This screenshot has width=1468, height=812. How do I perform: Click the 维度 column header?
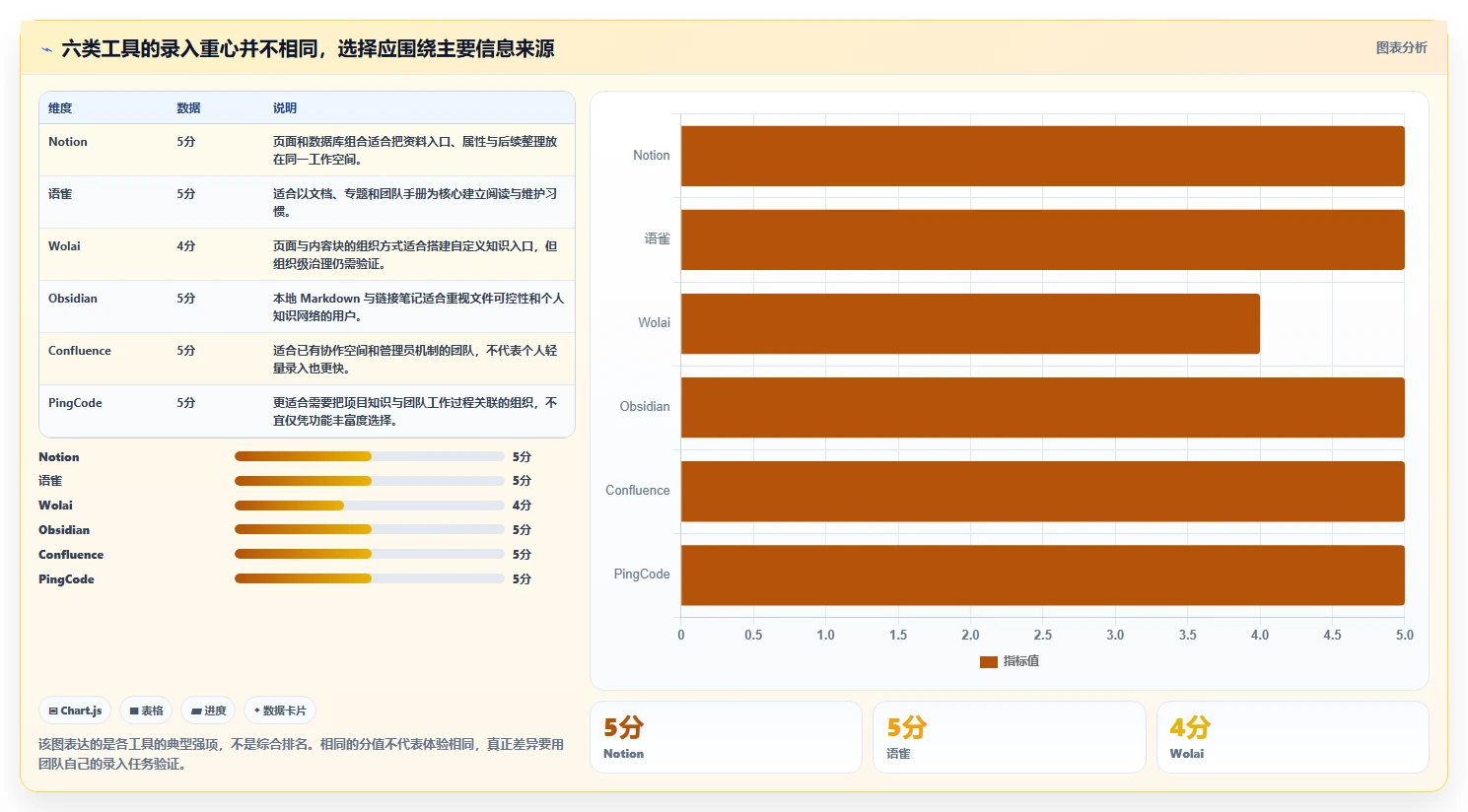pyautogui.click(x=60, y=108)
